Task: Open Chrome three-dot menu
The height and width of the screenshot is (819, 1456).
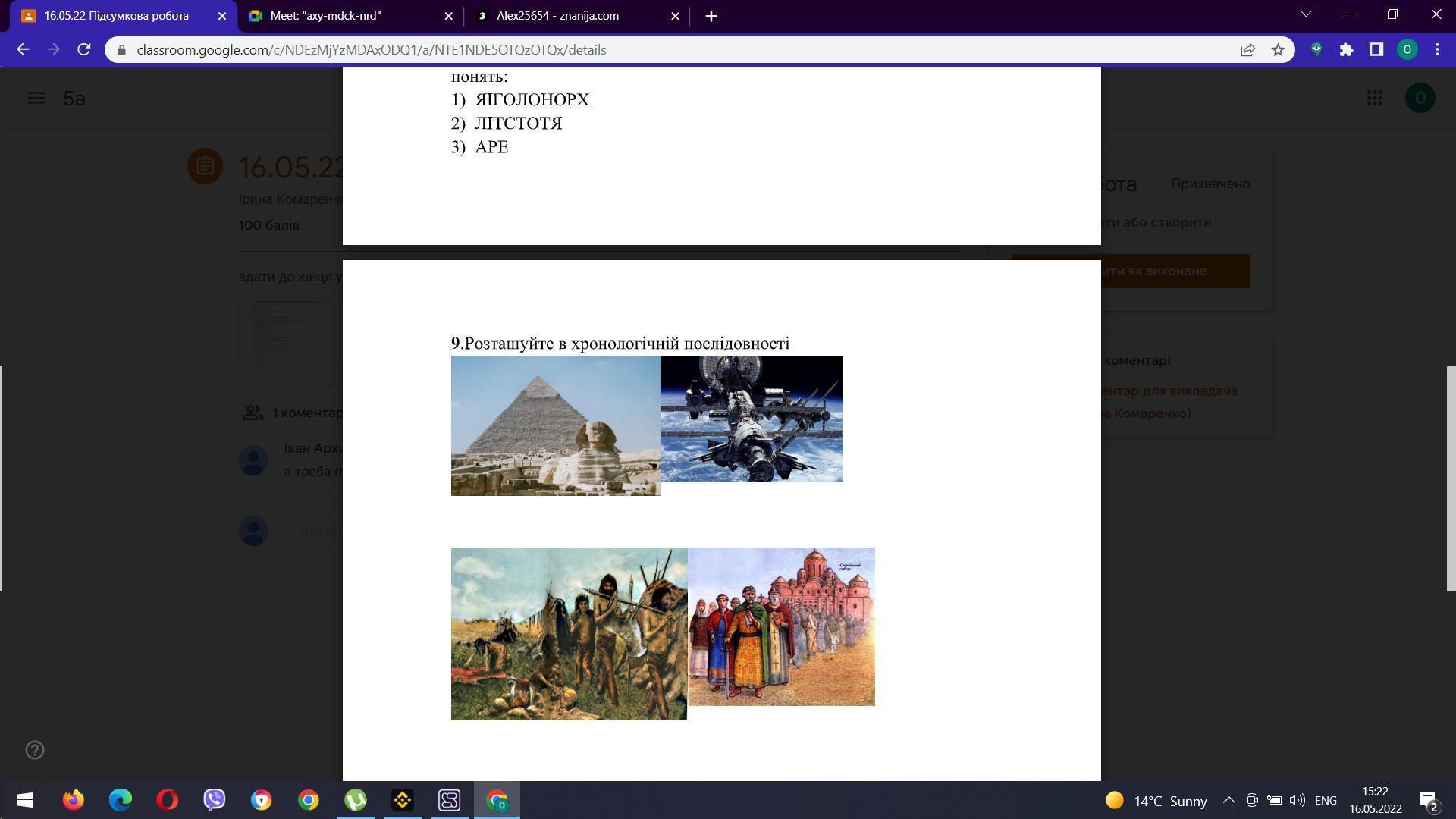Action: point(1438,49)
